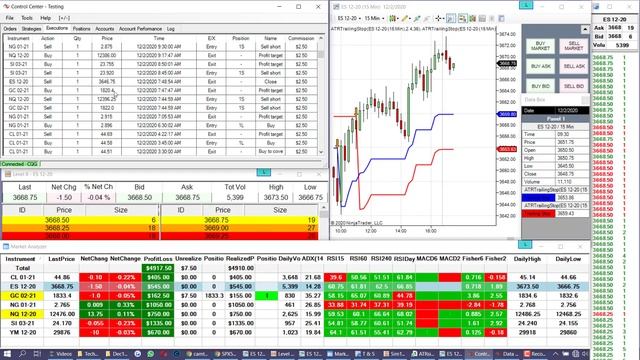Switch to the Orders tab

tap(10, 29)
